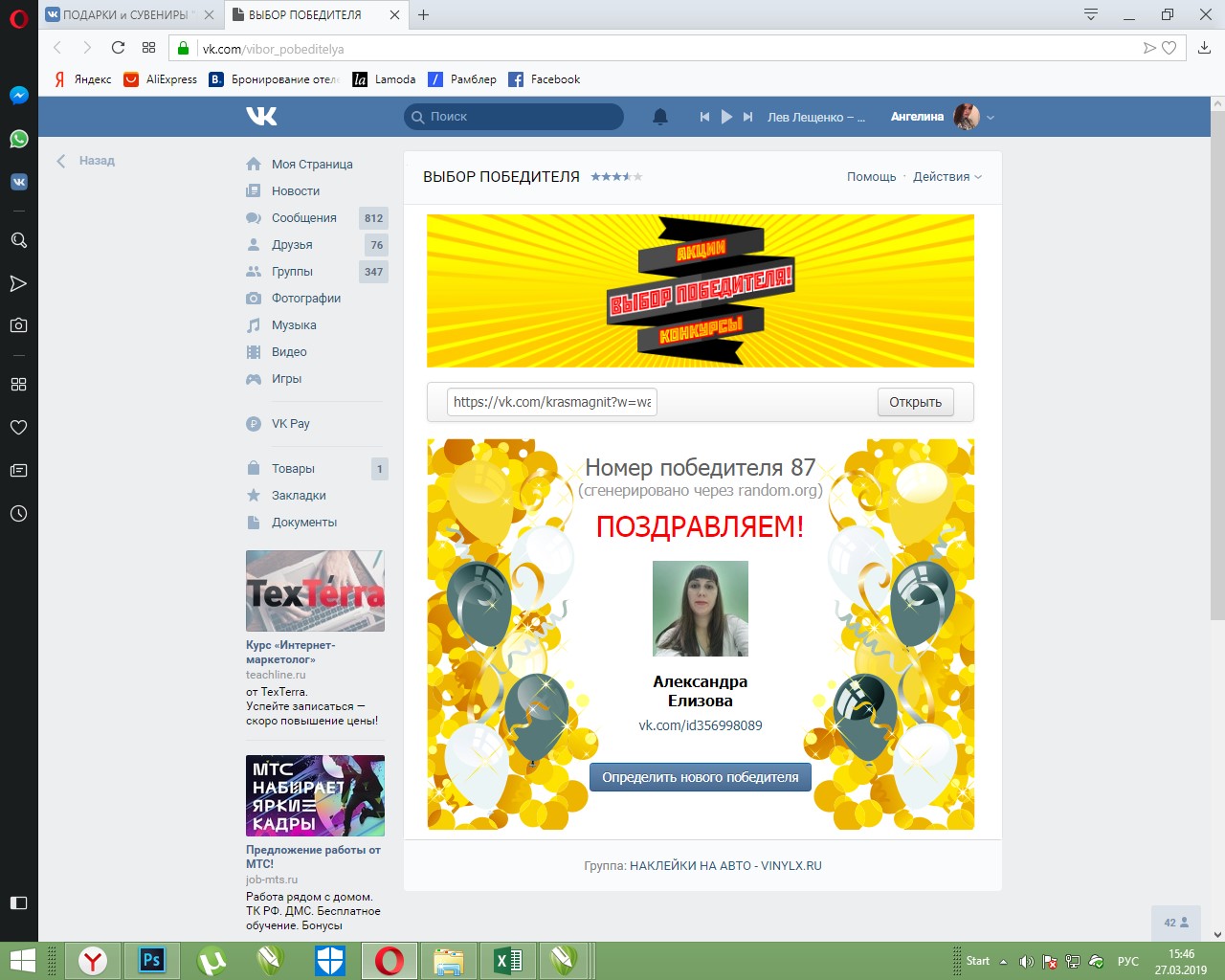Click the Открыть button

(x=916, y=402)
